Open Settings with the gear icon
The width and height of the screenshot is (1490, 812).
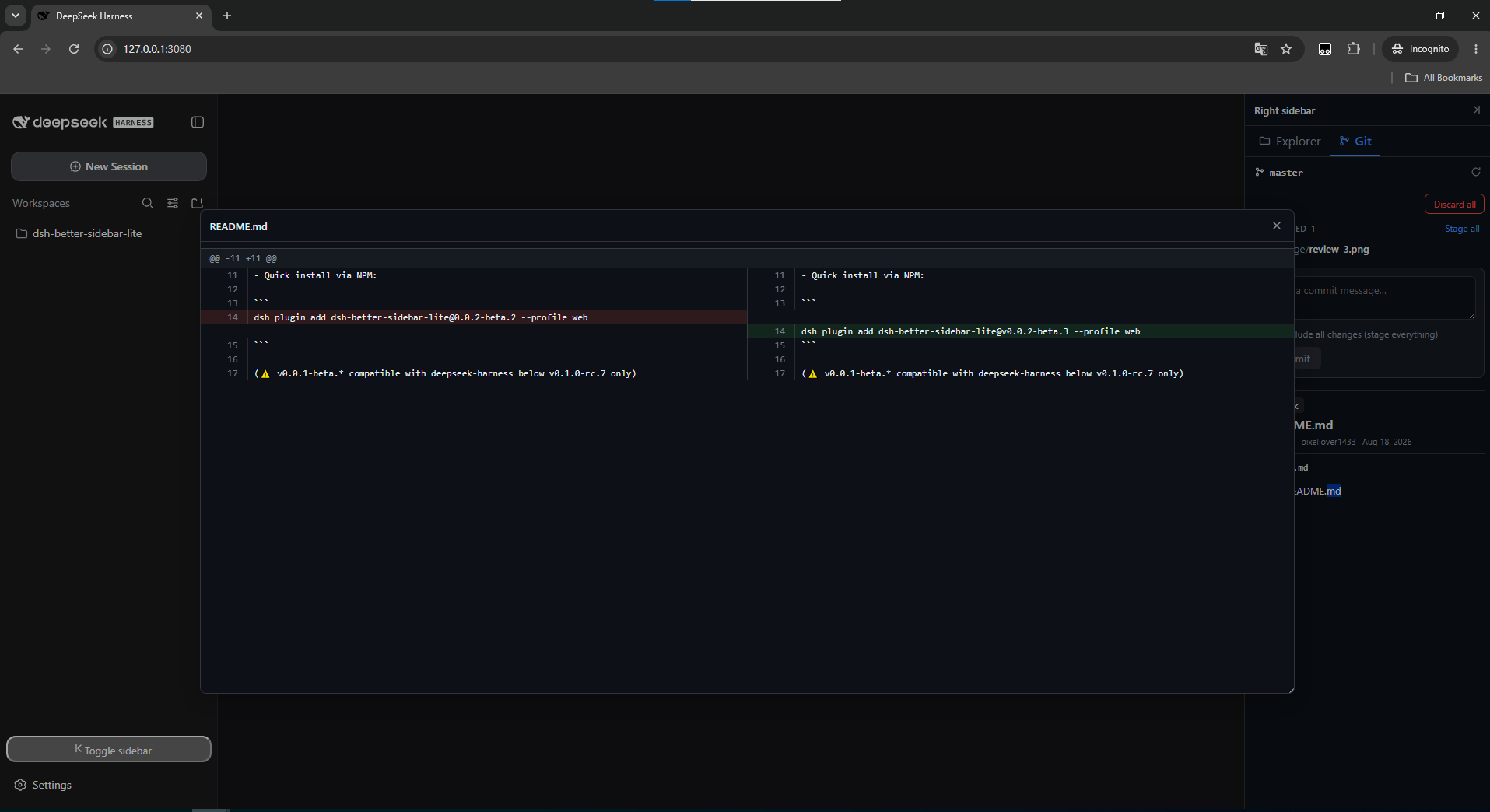(20, 785)
